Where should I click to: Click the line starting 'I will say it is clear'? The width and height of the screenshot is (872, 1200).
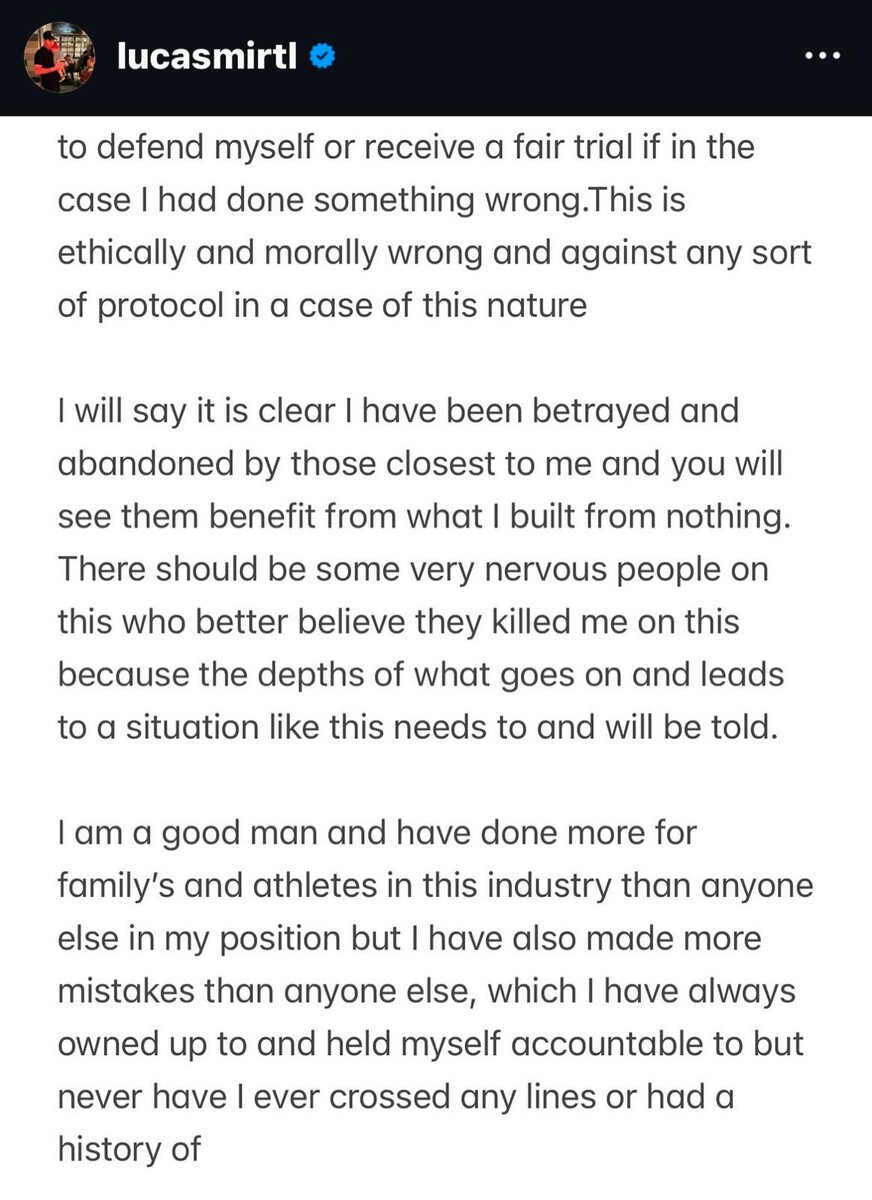[397, 411]
